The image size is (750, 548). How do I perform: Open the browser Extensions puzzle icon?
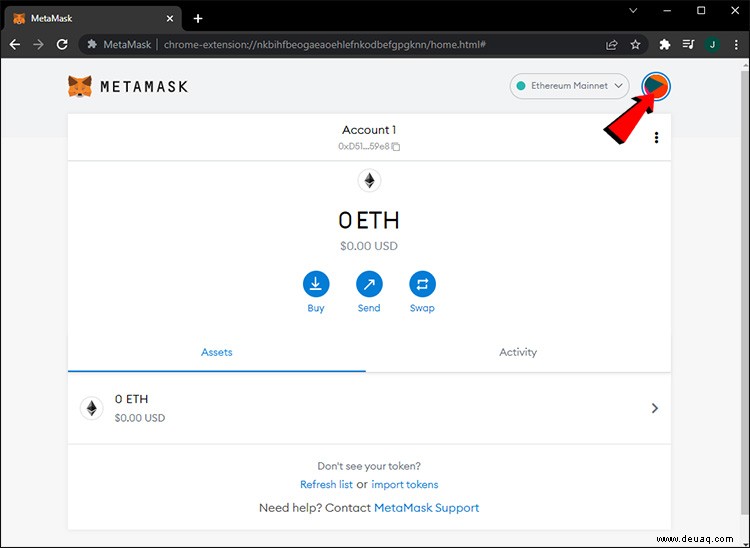(664, 44)
